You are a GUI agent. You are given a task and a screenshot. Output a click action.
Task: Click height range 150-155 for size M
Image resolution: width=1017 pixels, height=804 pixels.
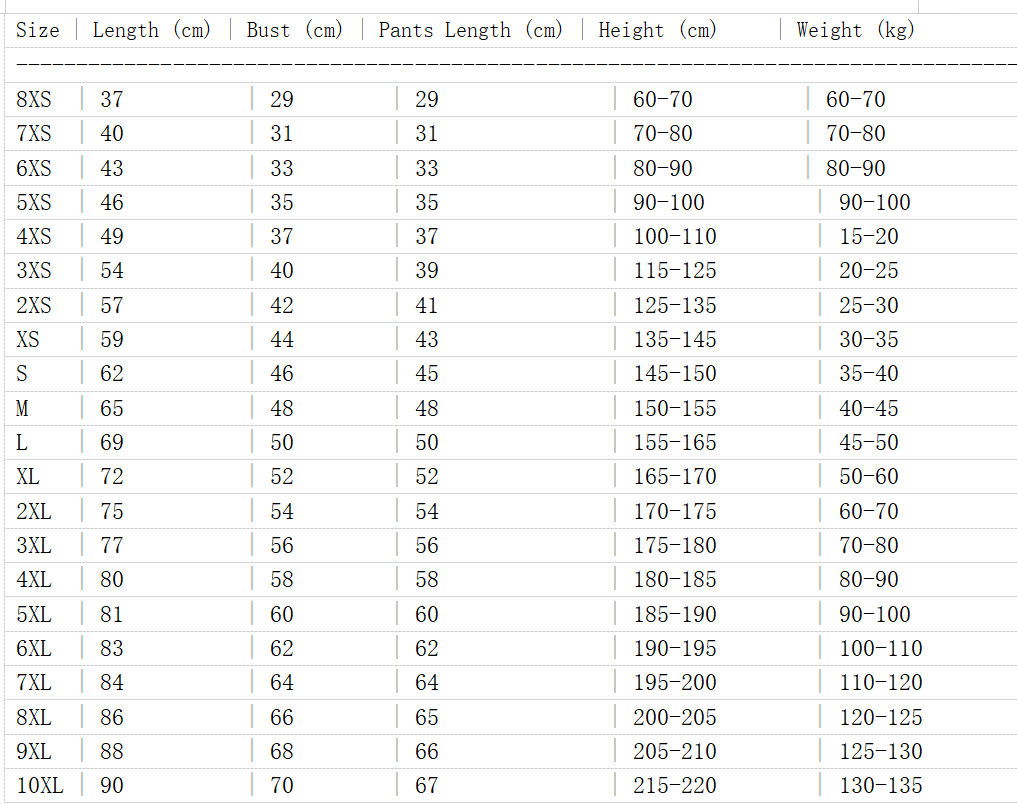[675, 409]
